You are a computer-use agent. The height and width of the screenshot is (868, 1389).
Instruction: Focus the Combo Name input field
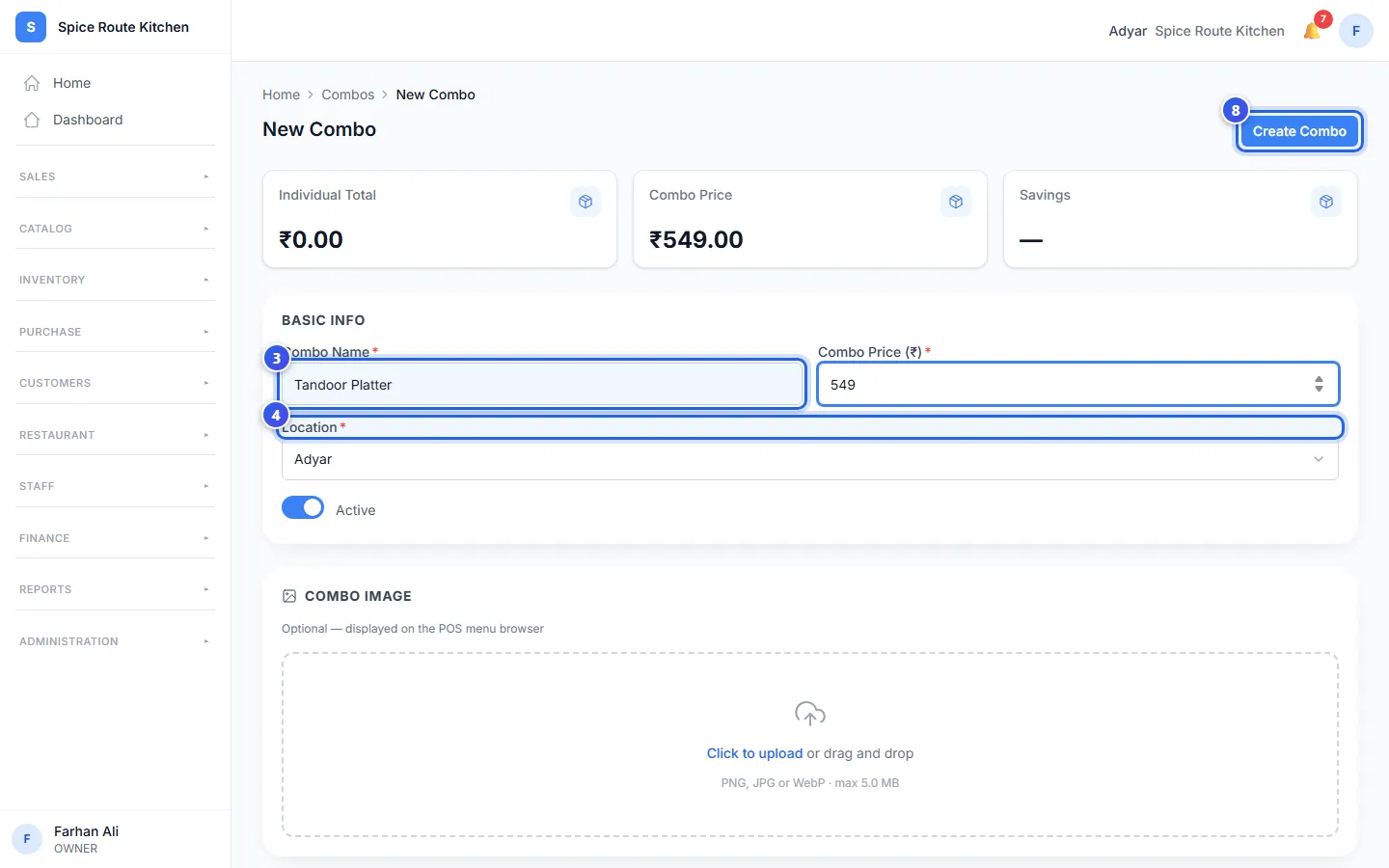(542, 385)
